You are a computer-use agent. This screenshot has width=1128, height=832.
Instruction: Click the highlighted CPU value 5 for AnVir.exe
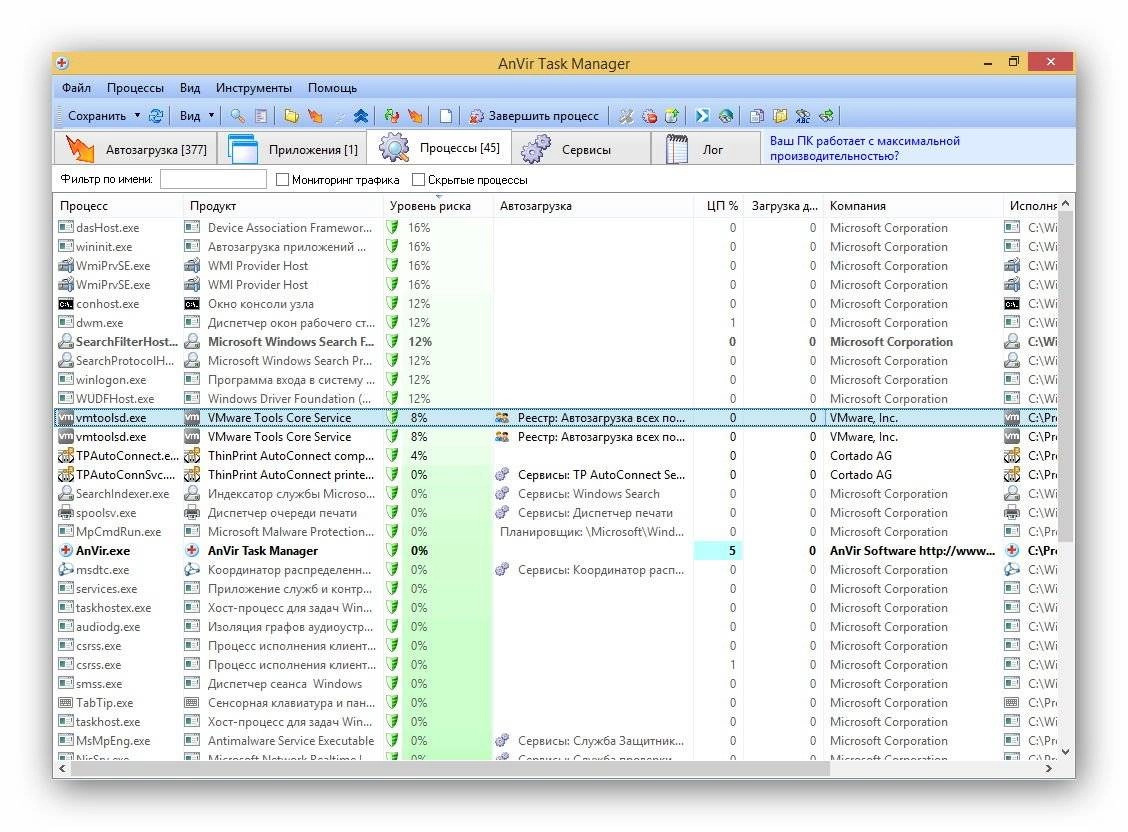click(x=719, y=551)
